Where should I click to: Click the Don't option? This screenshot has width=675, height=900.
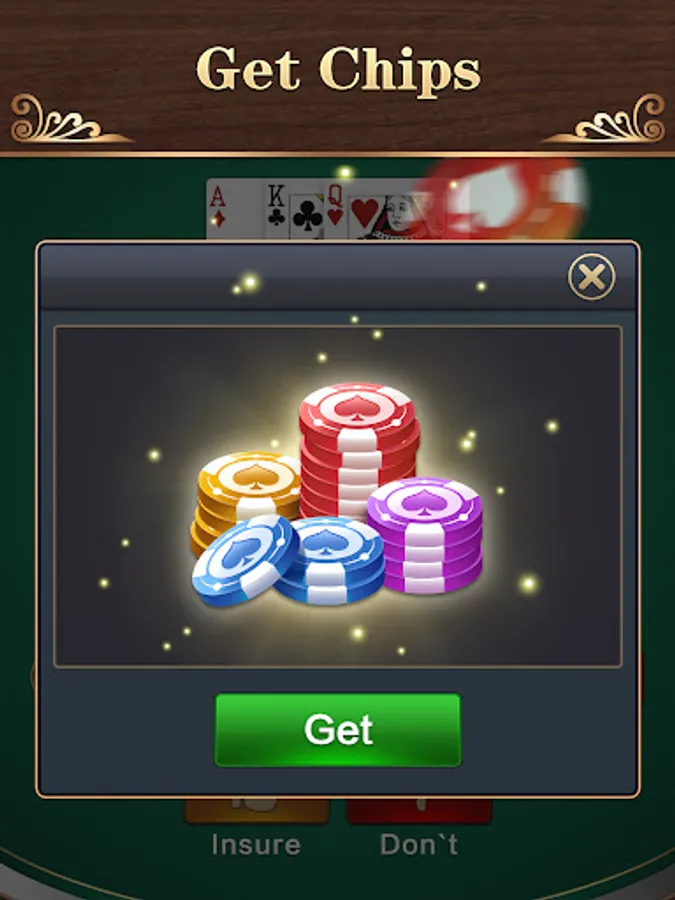pyautogui.click(x=419, y=844)
